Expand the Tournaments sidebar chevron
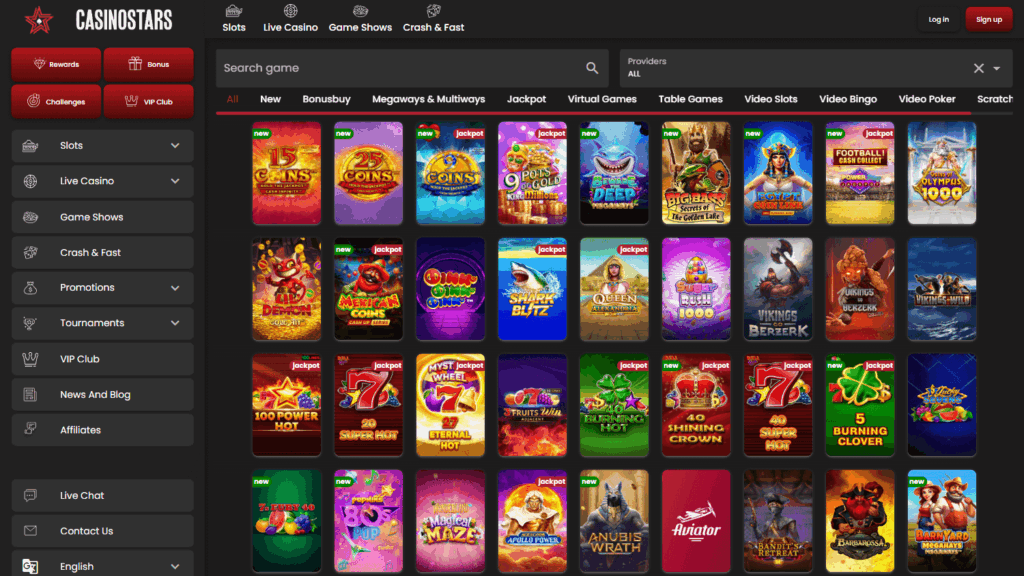Viewport: 1024px width, 576px height. click(175, 323)
